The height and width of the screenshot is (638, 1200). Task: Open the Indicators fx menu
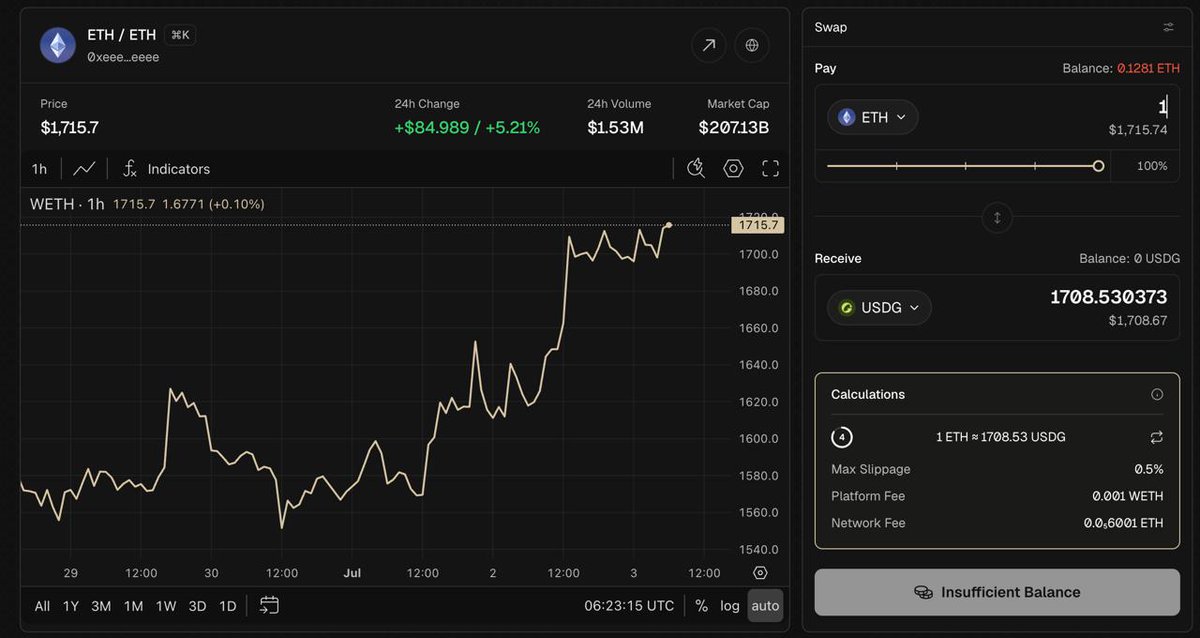pyautogui.click(x=166, y=169)
